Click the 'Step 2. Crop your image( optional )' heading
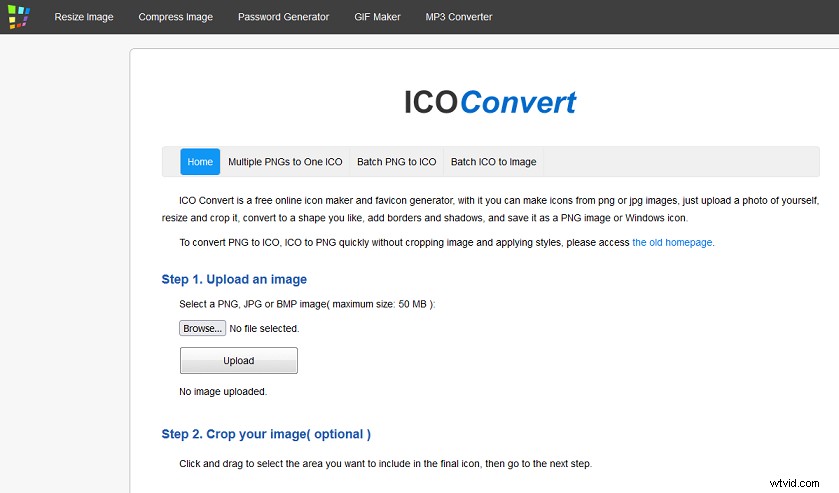The image size is (839, 493). pyautogui.click(x=266, y=434)
